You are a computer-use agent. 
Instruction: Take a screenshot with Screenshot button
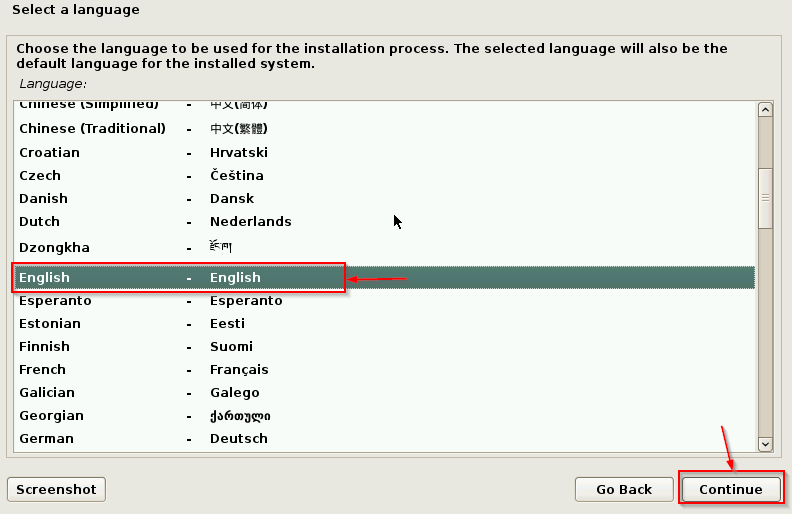click(x=56, y=489)
